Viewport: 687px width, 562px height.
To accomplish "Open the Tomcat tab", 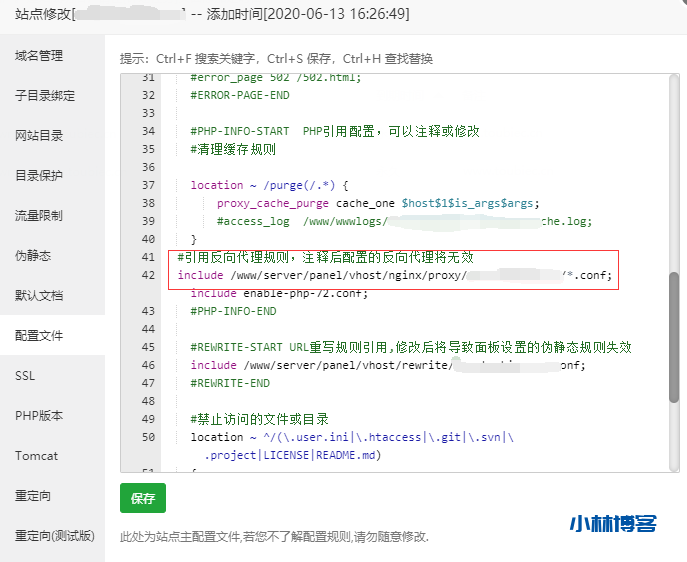I will (36, 455).
